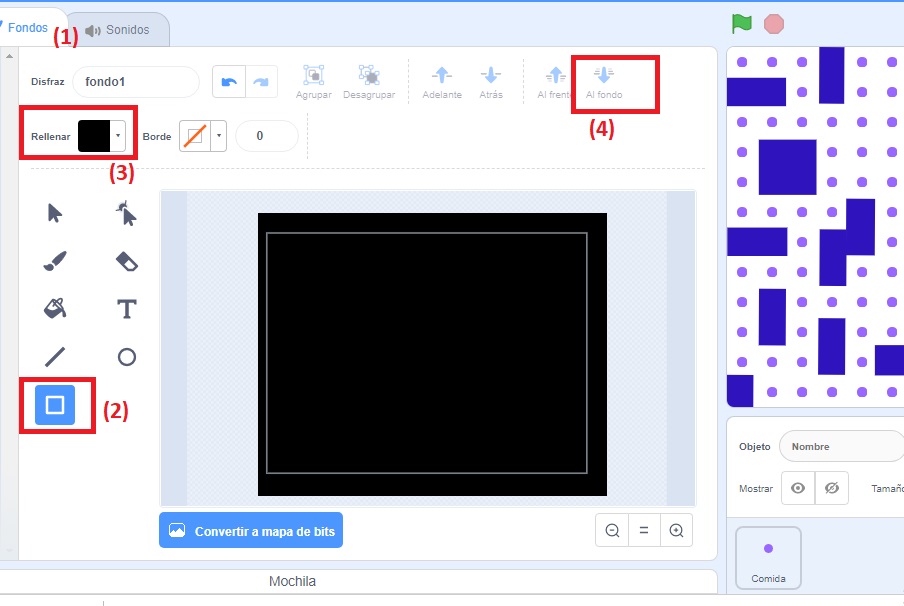Click the Reshape tool
904x606 pixels.
(x=126, y=213)
